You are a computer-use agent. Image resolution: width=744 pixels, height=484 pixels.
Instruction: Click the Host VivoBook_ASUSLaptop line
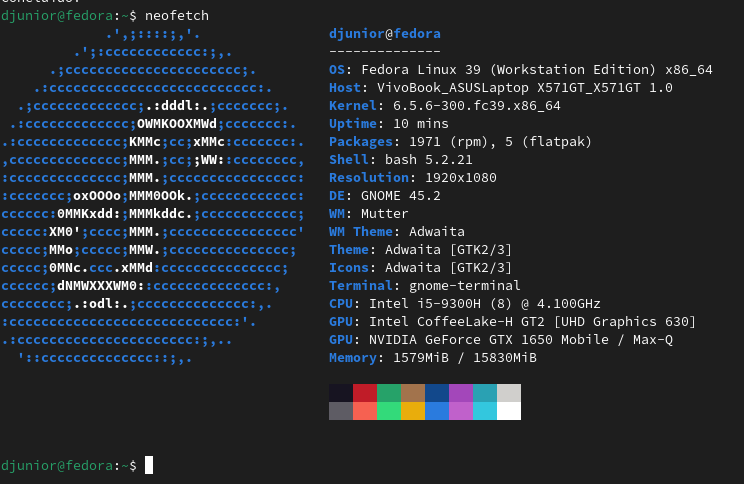click(x=500, y=88)
